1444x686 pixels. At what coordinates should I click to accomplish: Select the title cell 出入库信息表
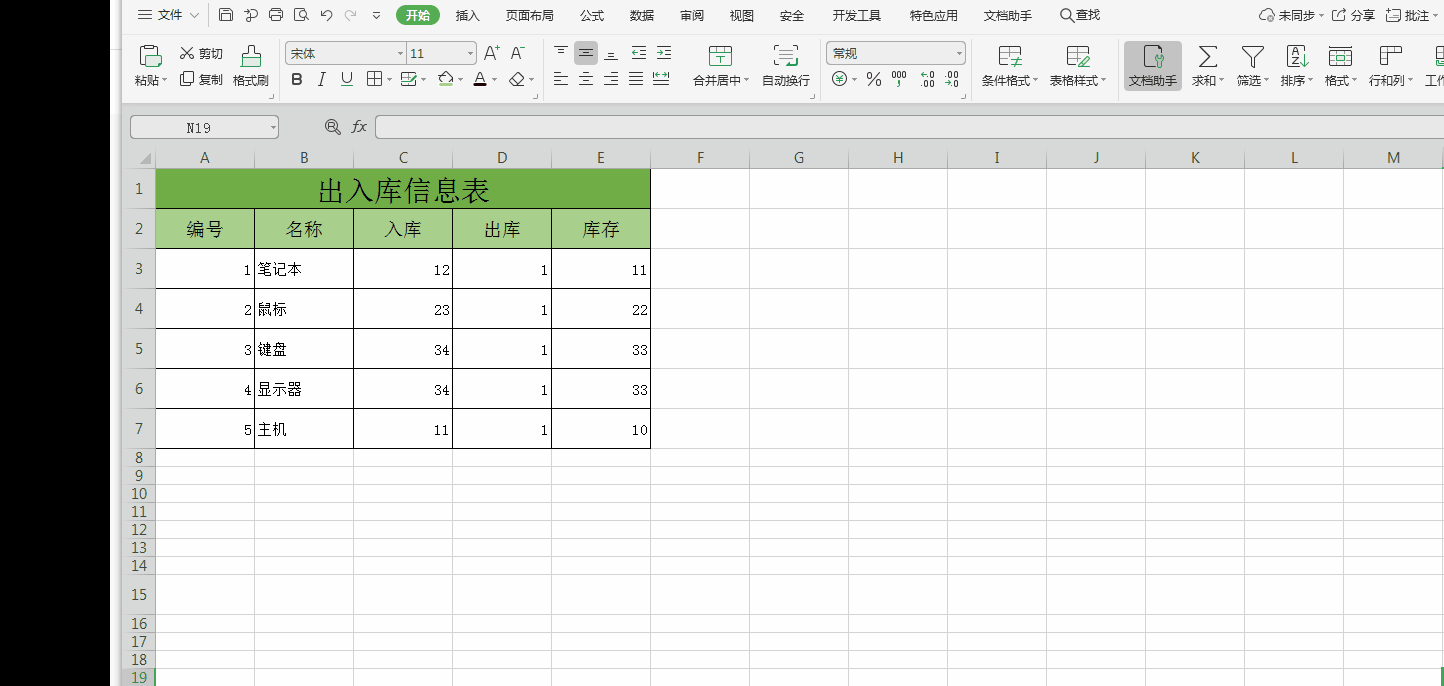[x=403, y=189]
